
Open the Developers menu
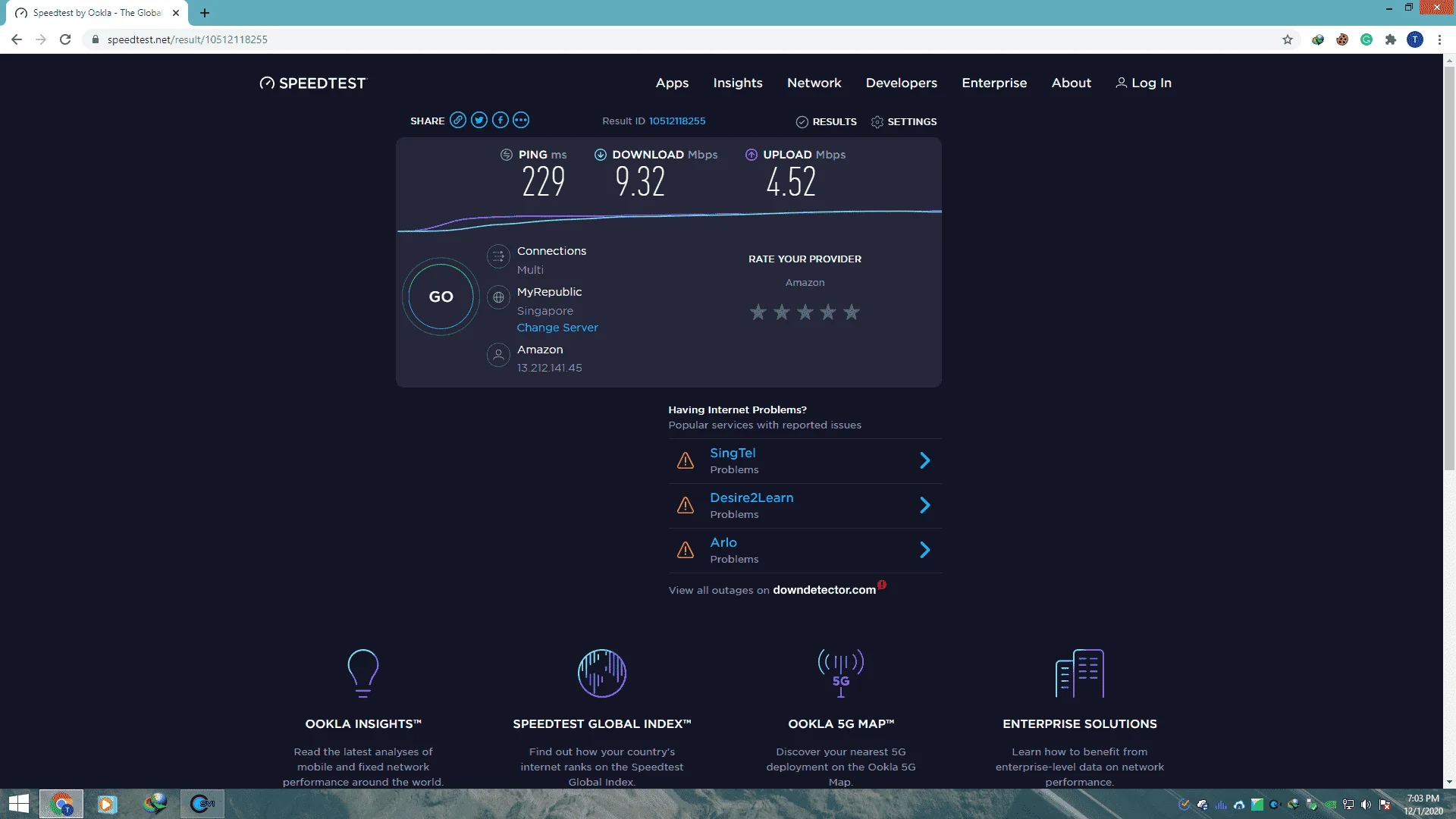click(x=902, y=83)
